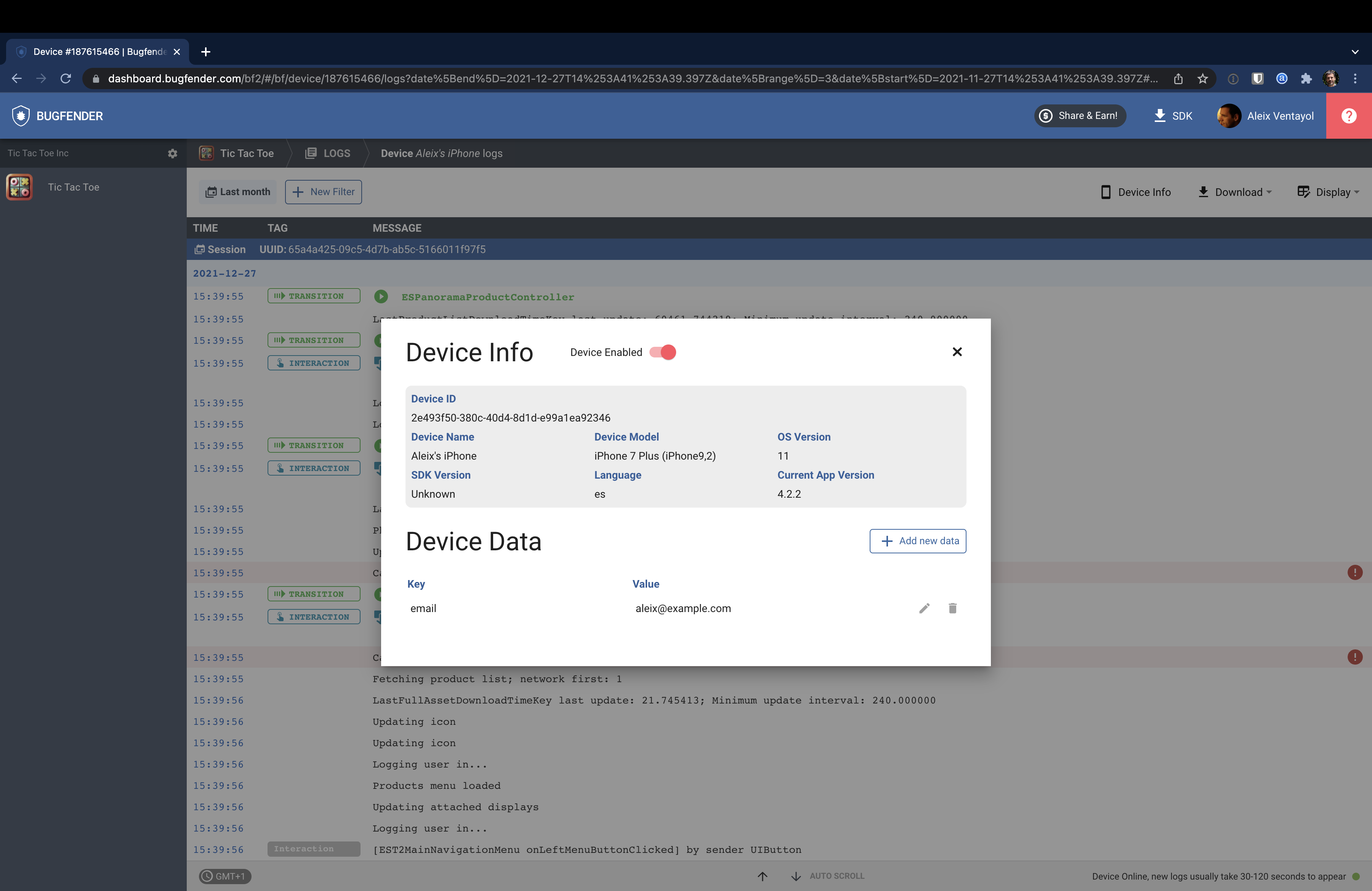
Task: Delete the email device data row
Action: [x=952, y=608]
